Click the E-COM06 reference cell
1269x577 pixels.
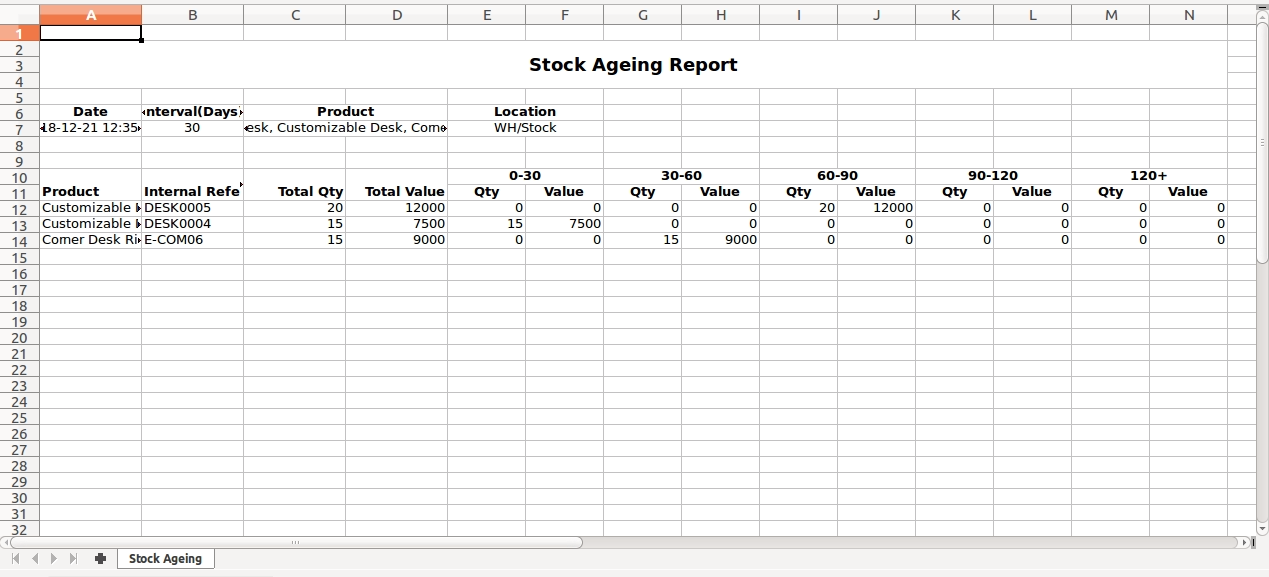[x=192, y=240]
